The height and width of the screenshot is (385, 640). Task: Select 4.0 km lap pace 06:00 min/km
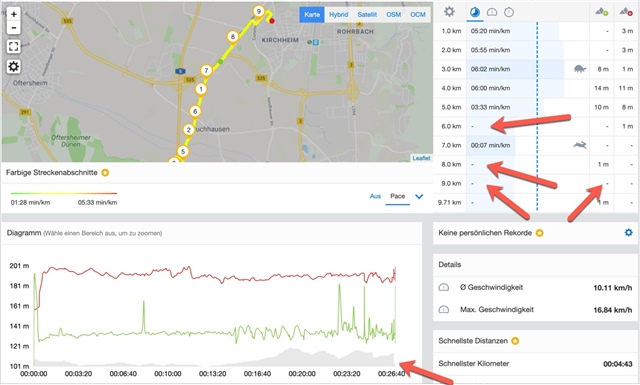click(490, 88)
